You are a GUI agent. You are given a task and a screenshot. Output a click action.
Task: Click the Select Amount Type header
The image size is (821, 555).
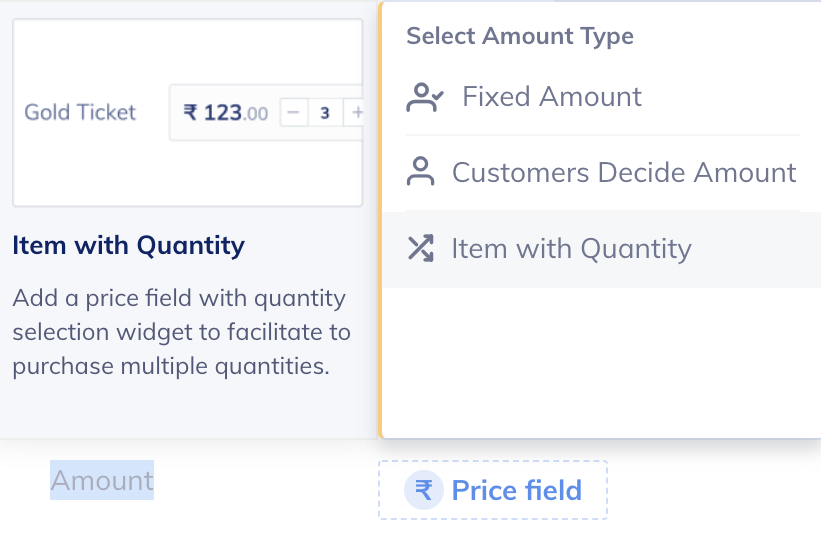pos(520,36)
